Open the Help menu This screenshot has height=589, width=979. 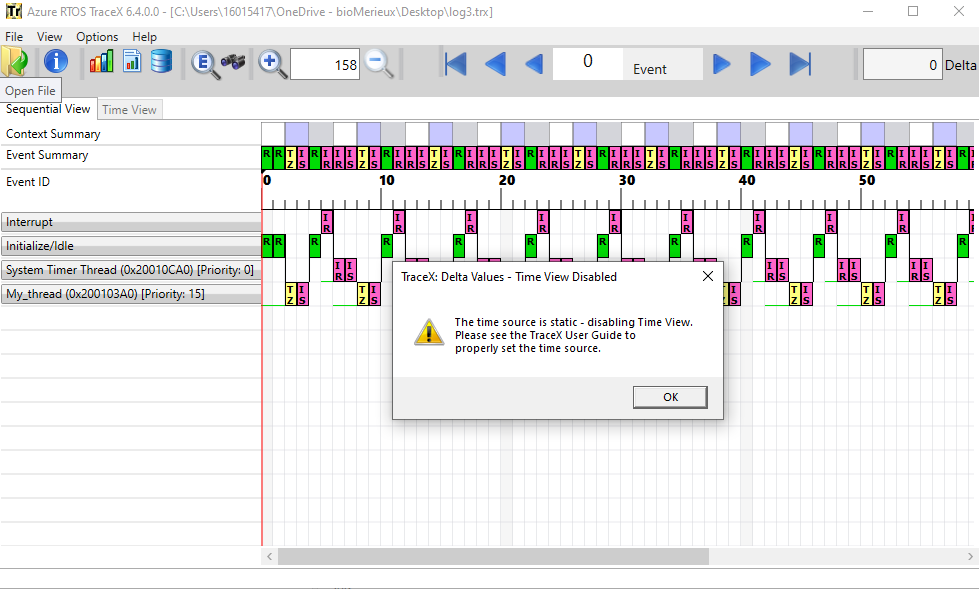pos(144,37)
